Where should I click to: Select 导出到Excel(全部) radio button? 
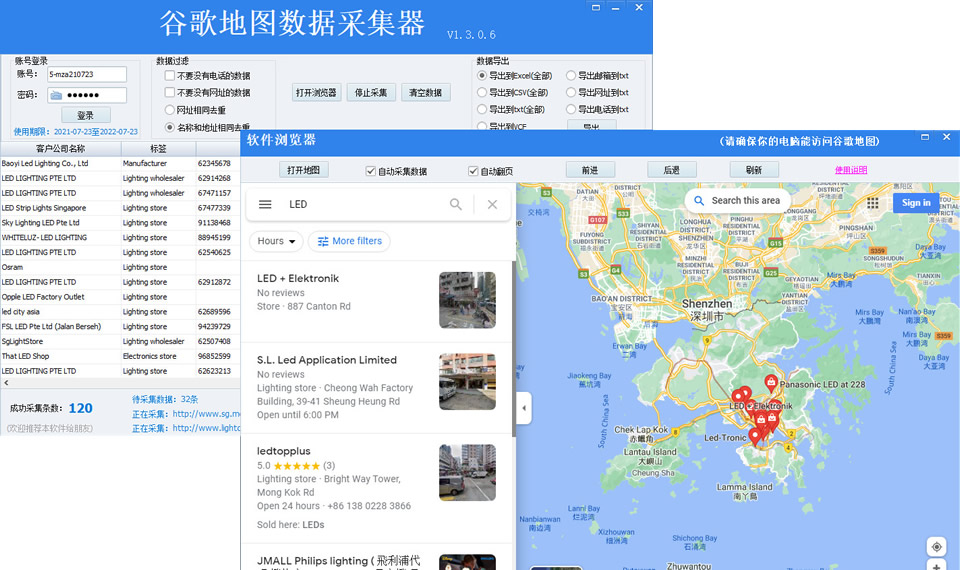point(482,75)
